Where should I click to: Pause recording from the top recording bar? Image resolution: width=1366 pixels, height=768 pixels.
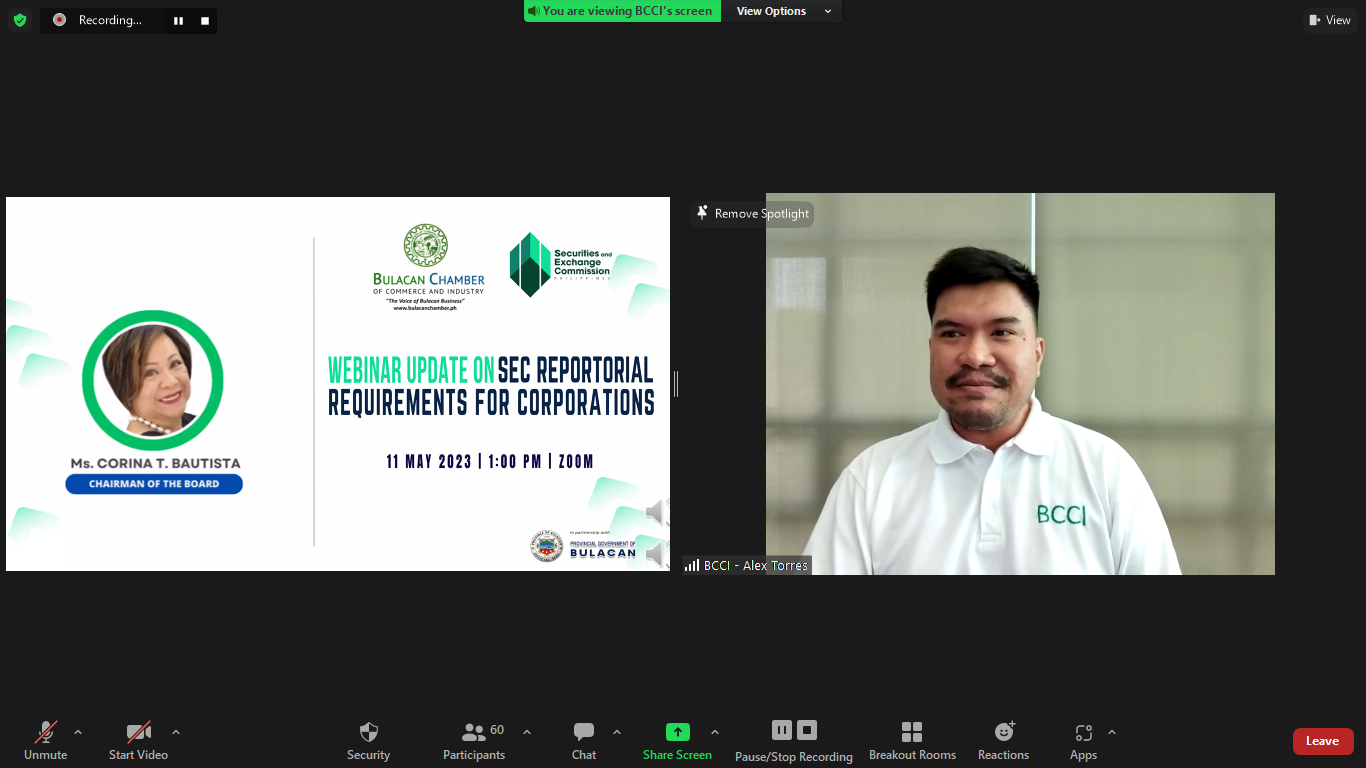(178, 20)
